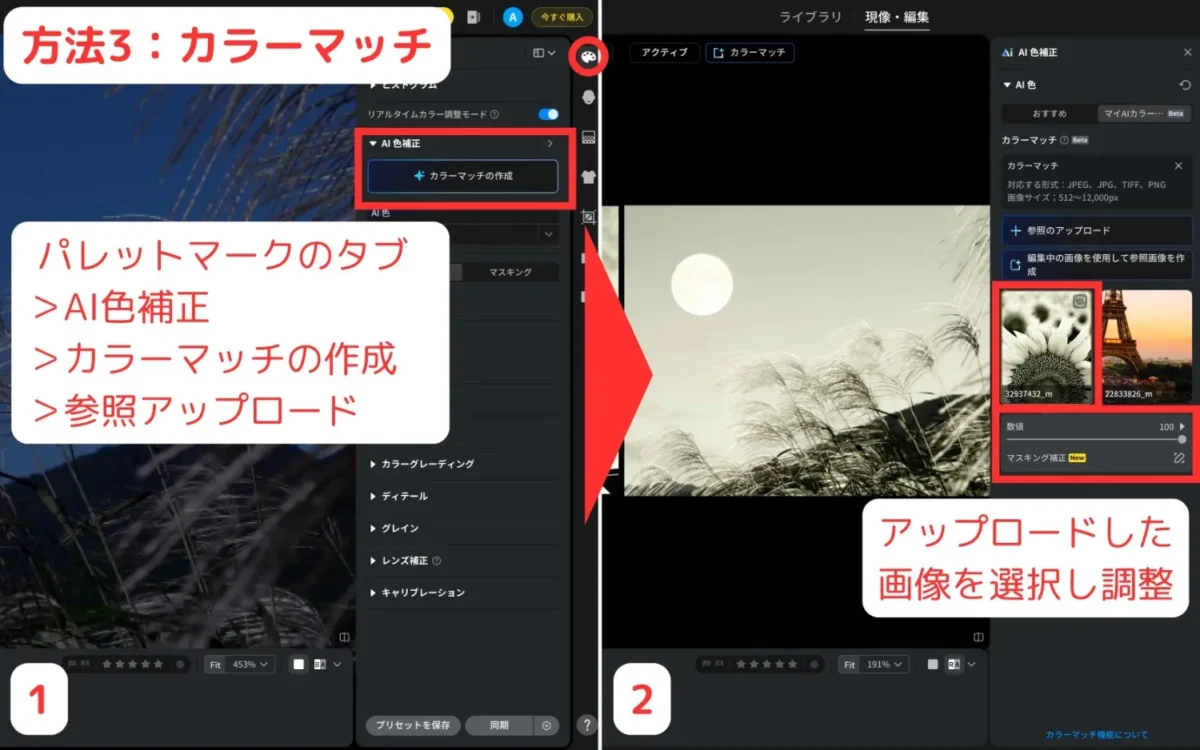Open AI 色補正 panel via right chevron
The image size is (1200, 750).
point(550,144)
